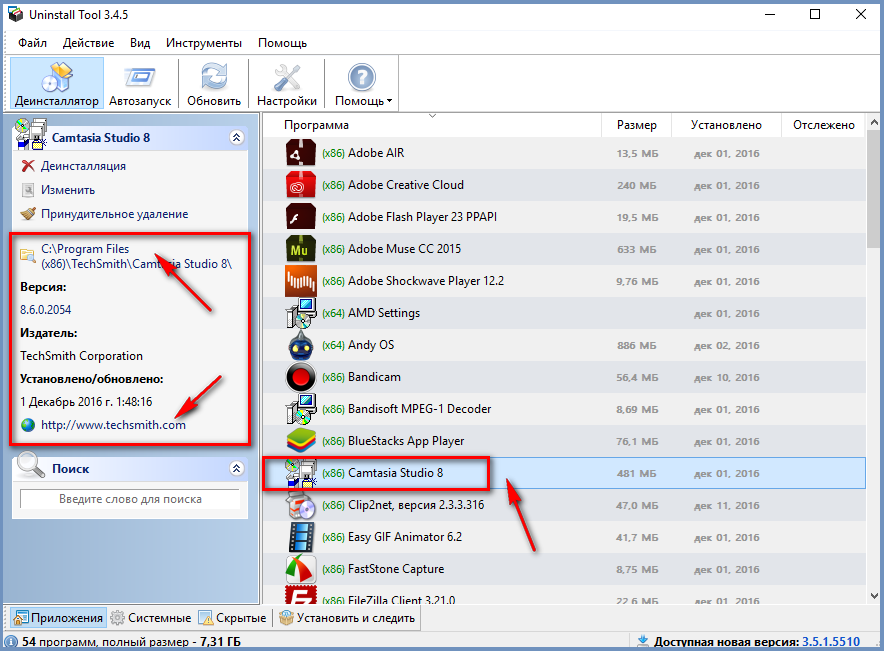The width and height of the screenshot is (884, 651).
Task: Select the Adobe Muse CC 2015 icon
Action: click(x=300, y=249)
